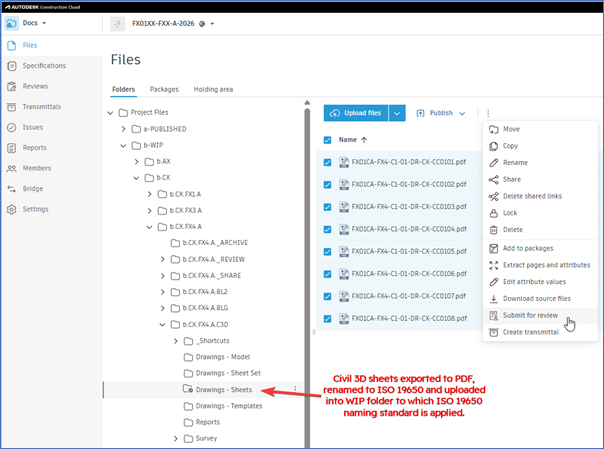This screenshot has height=449, width=604.
Task: Toggle the select-all checkbox by Name header
Action: pos(327,140)
